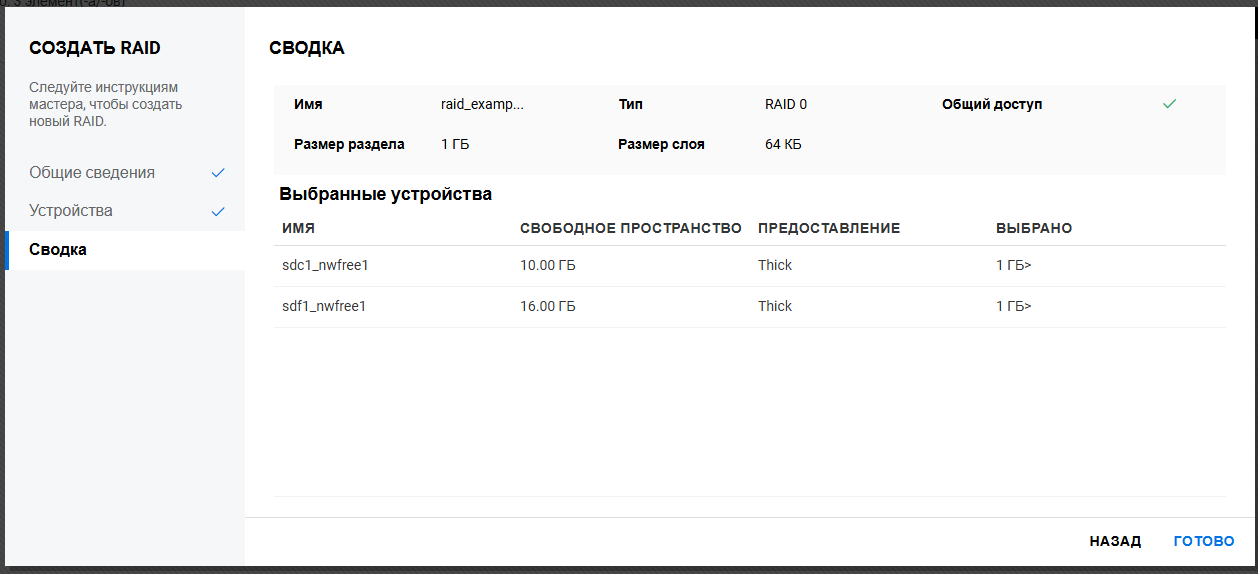The width and height of the screenshot is (1258, 574).
Task: Click the 1 ГБ> value for sdc1_nwfree1
Action: 1013,266
